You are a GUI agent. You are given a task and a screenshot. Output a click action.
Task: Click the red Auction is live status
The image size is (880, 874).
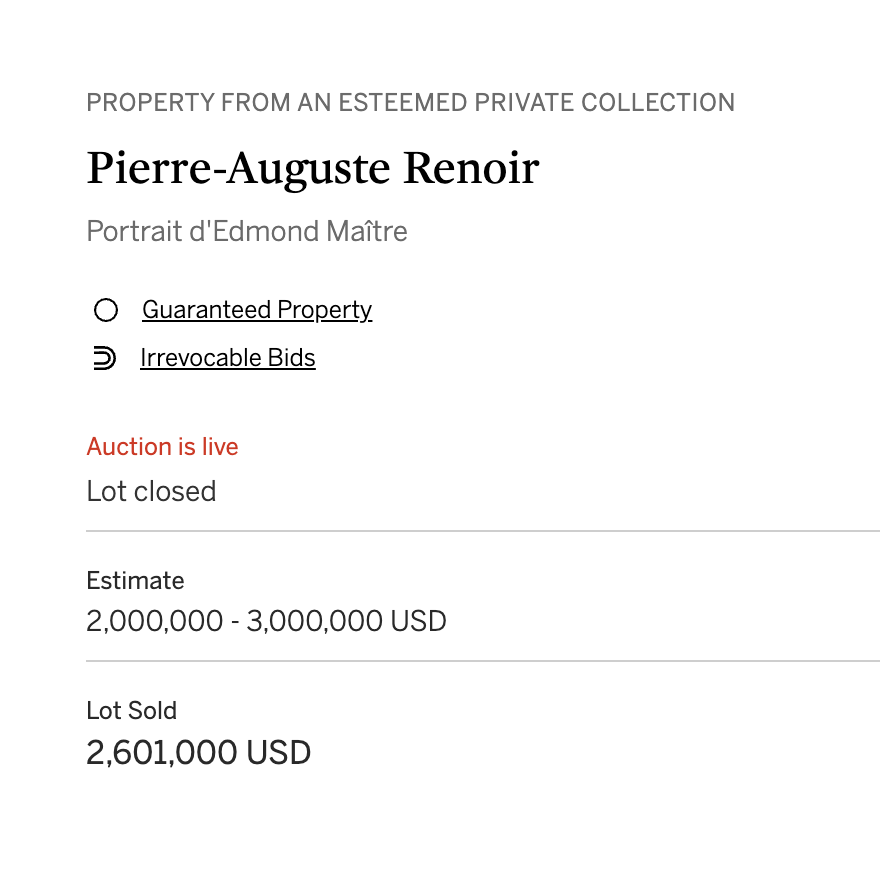[x=162, y=447]
